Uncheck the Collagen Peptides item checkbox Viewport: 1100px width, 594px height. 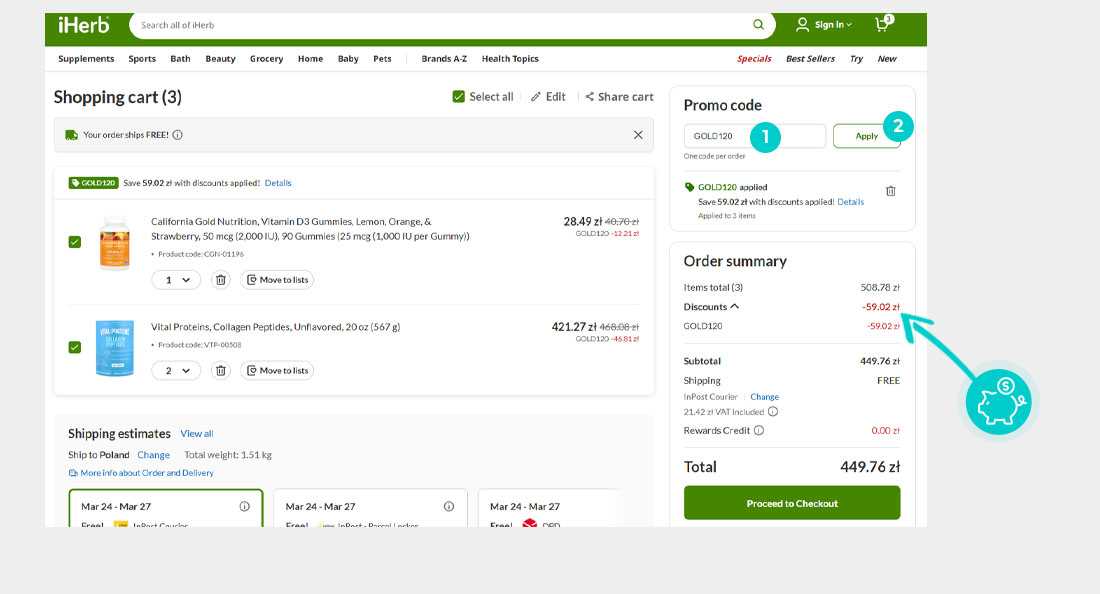pos(74,347)
